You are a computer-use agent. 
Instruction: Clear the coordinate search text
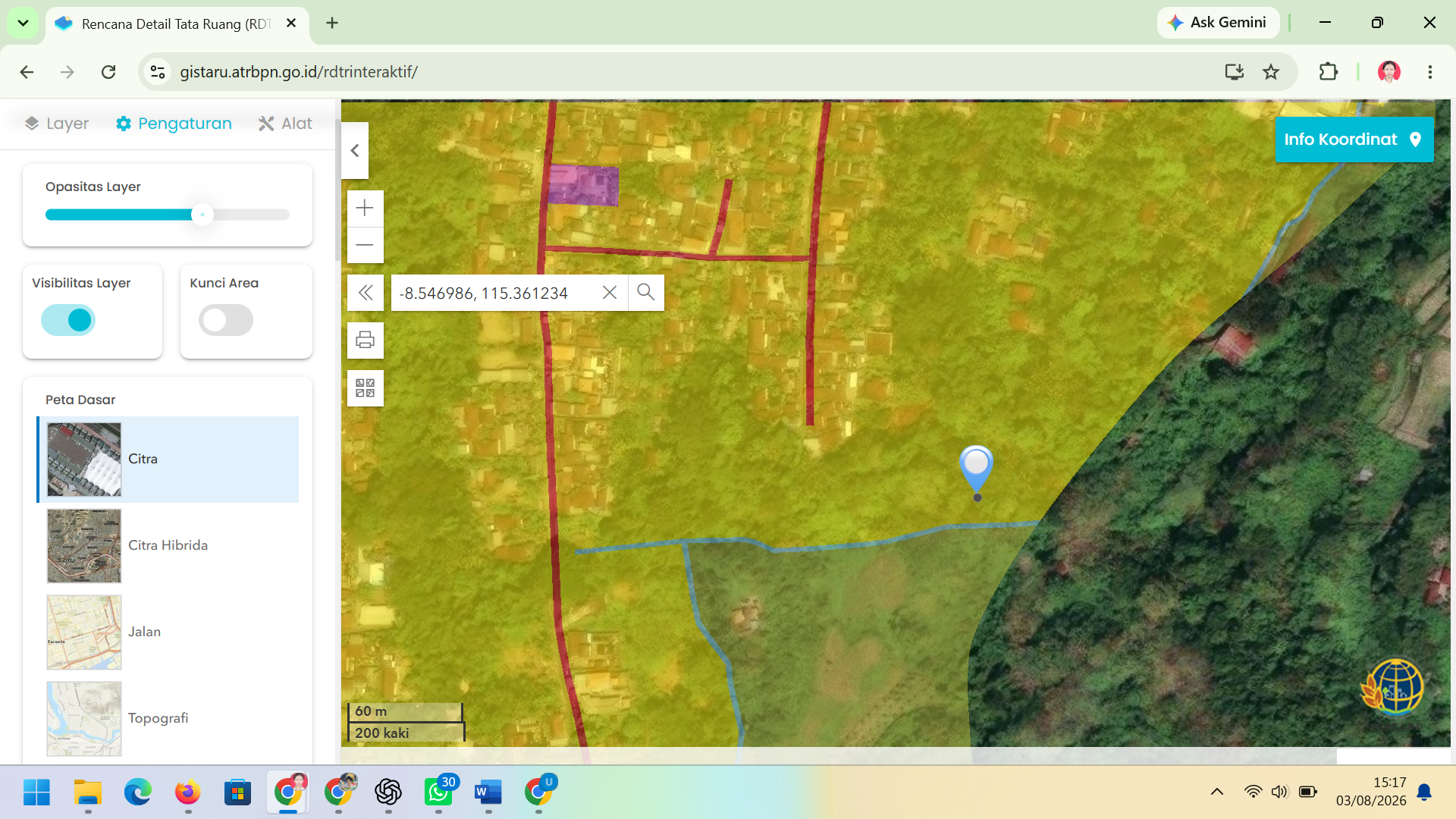coord(610,293)
